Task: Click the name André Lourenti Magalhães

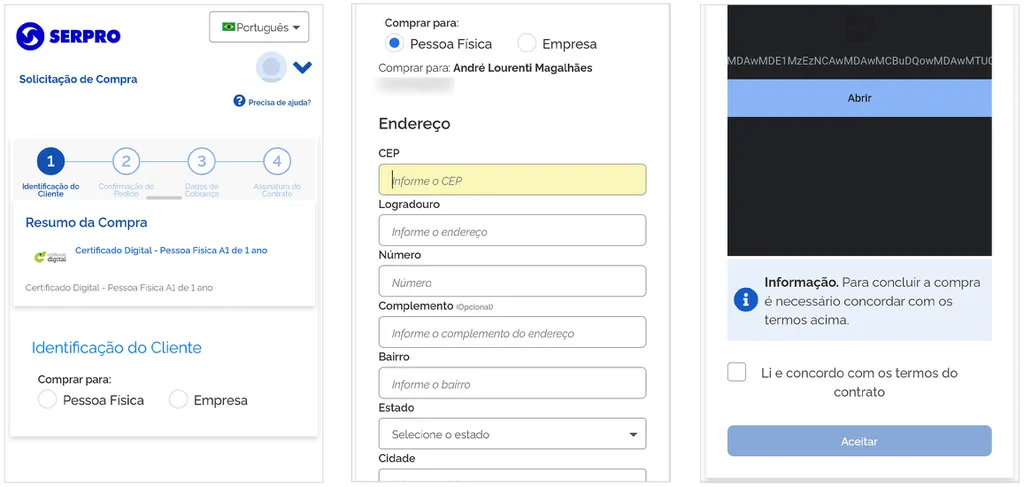Action: (522, 68)
